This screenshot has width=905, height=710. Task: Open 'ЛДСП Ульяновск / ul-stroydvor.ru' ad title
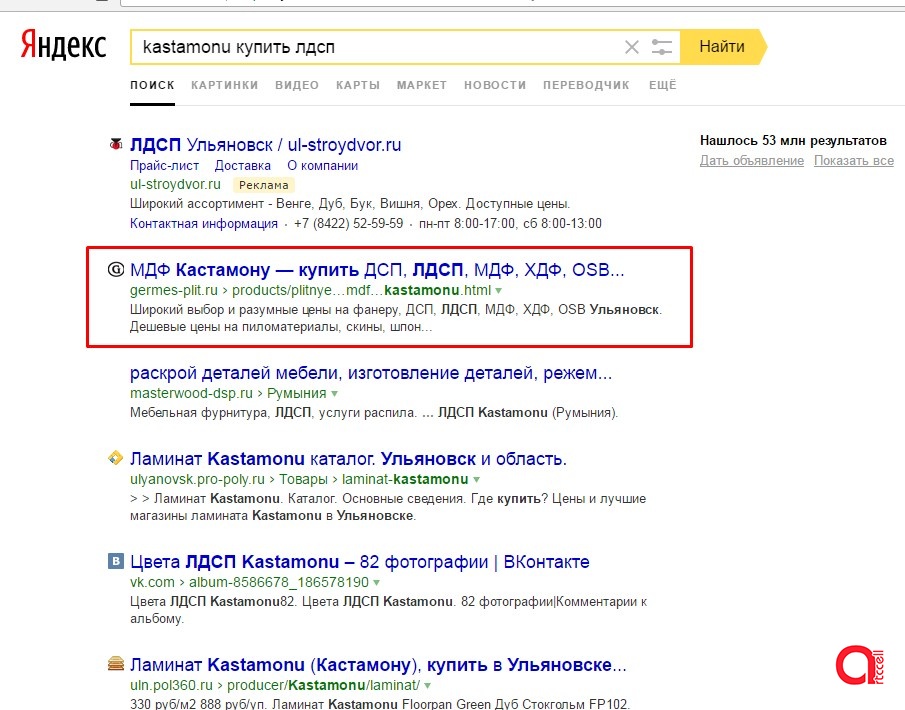265,145
